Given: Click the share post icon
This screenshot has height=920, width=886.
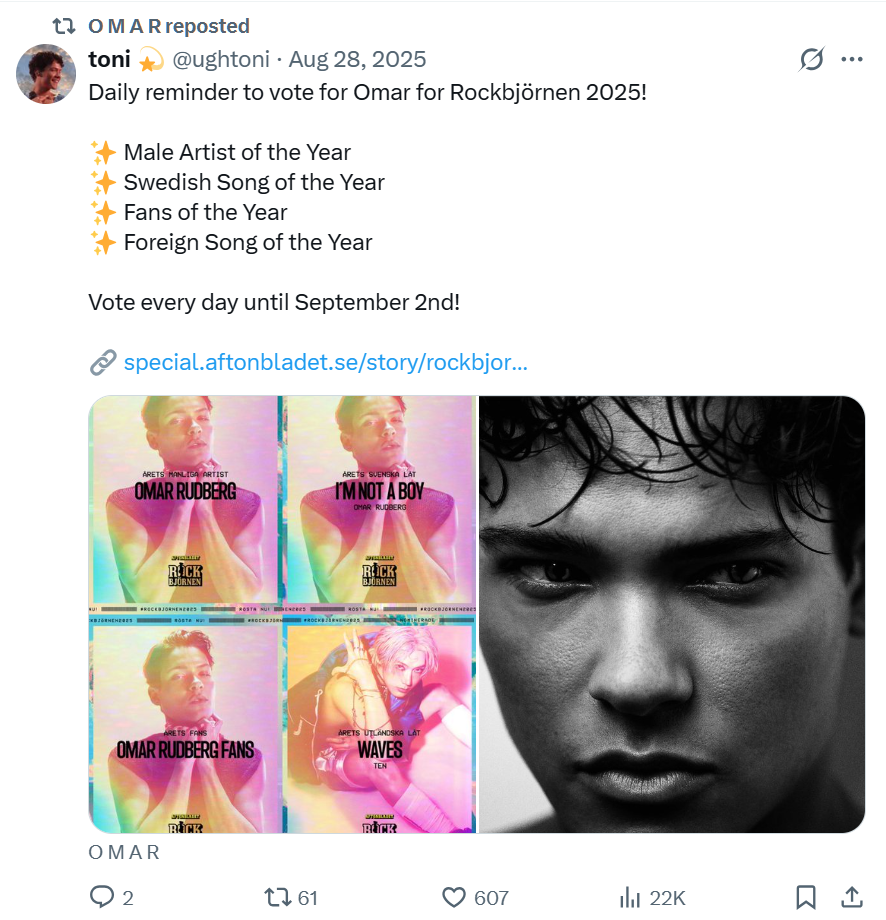Looking at the screenshot, I should (x=852, y=897).
